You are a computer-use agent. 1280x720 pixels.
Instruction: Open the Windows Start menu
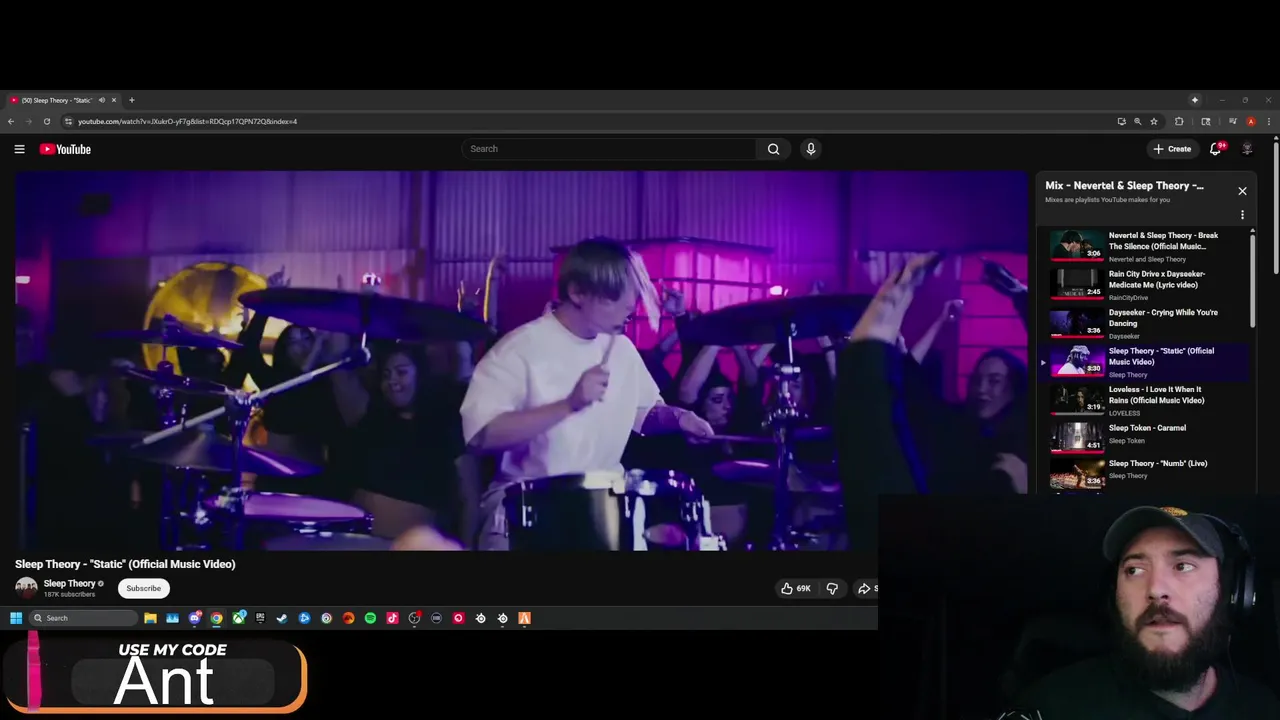click(16, 618)
